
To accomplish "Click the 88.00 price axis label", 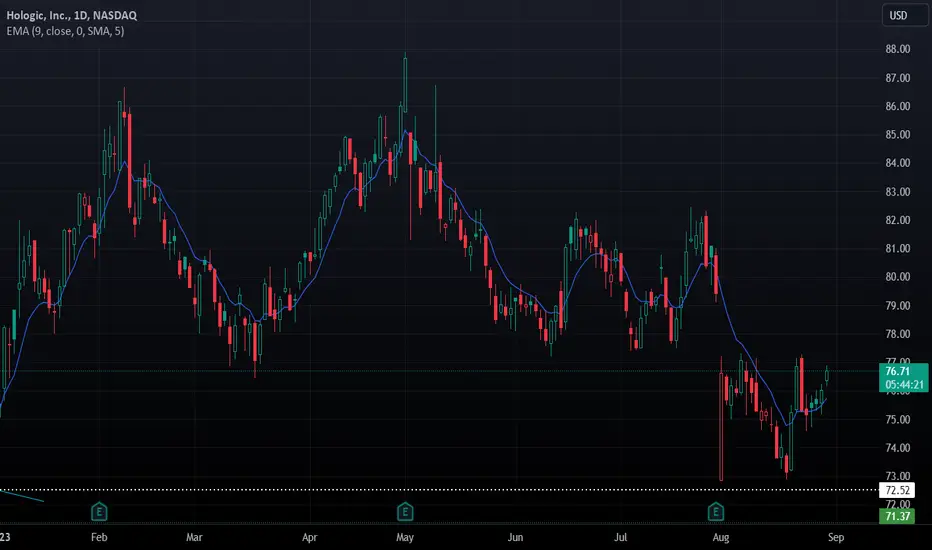I will click(898, 49).
